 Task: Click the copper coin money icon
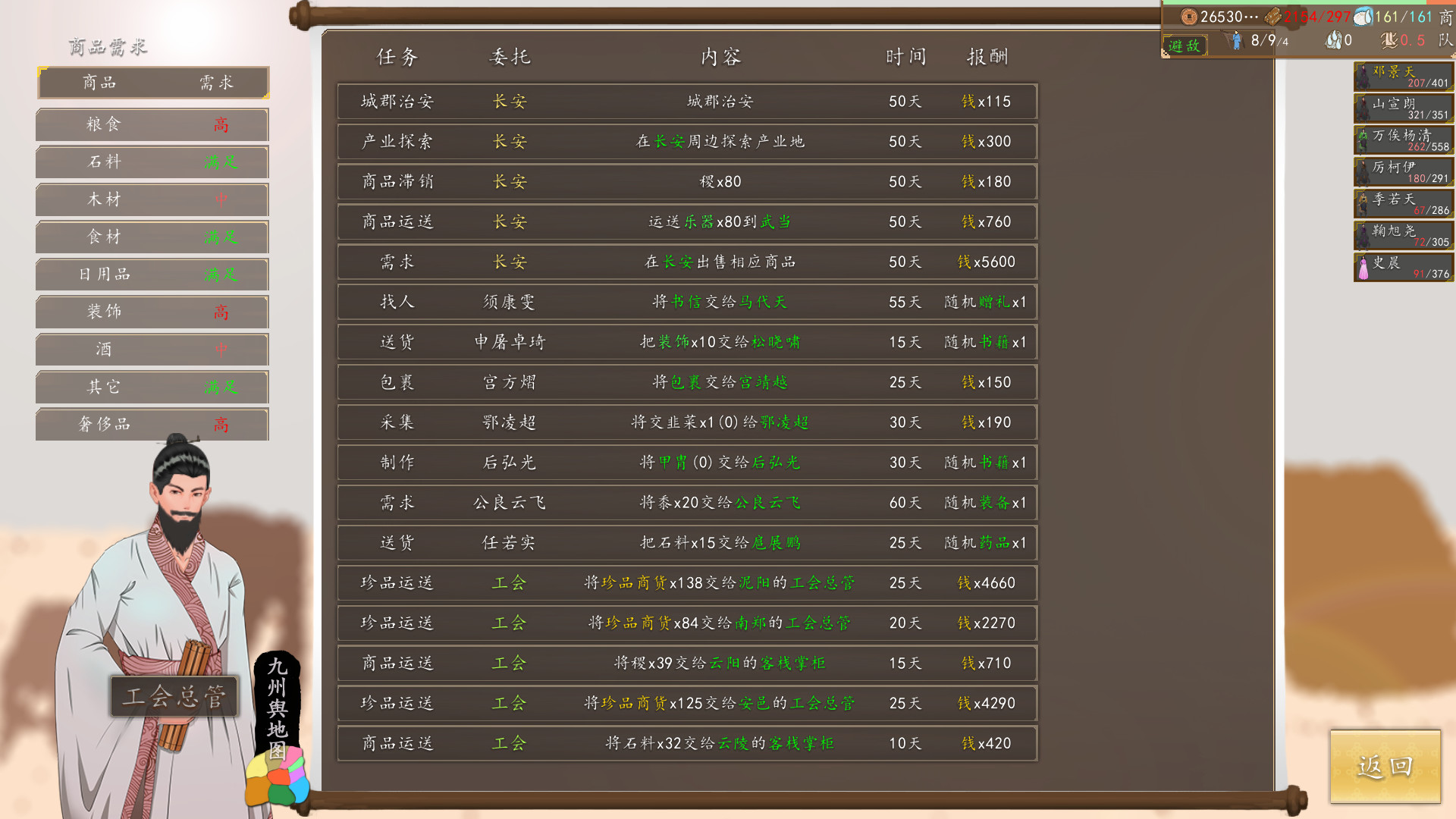tap(1188, 17)
